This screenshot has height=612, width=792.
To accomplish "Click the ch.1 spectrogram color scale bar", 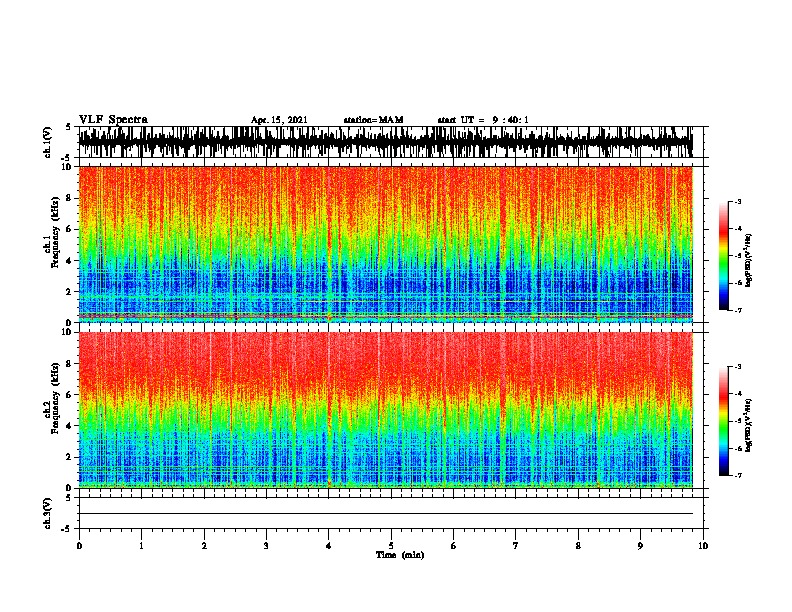I will tap(724, 256).
